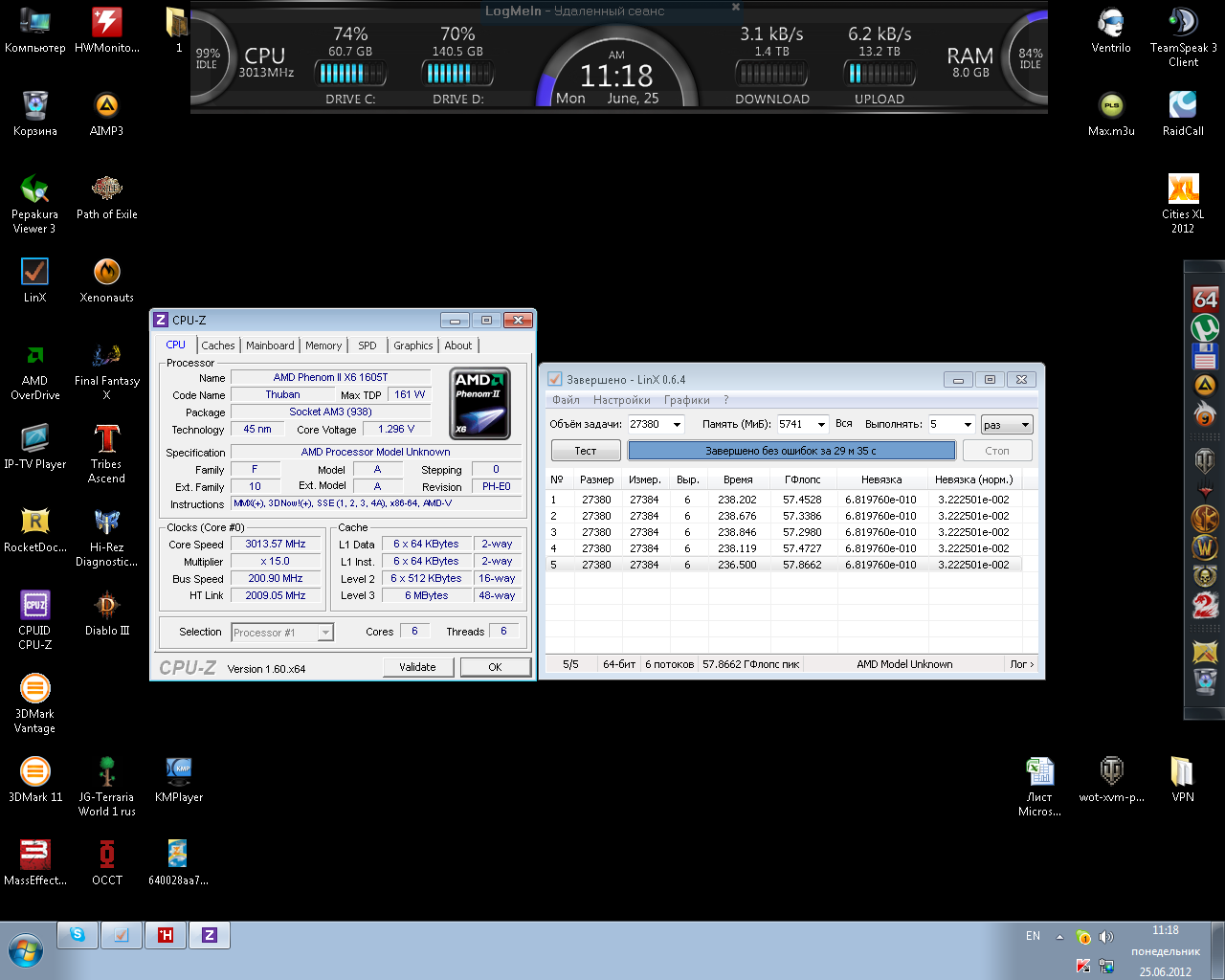Image resolution: width=1225 pixels, height=980 pixels.
Task: Click the OK button in CPU-Z
Action: [x=495, y=667]
